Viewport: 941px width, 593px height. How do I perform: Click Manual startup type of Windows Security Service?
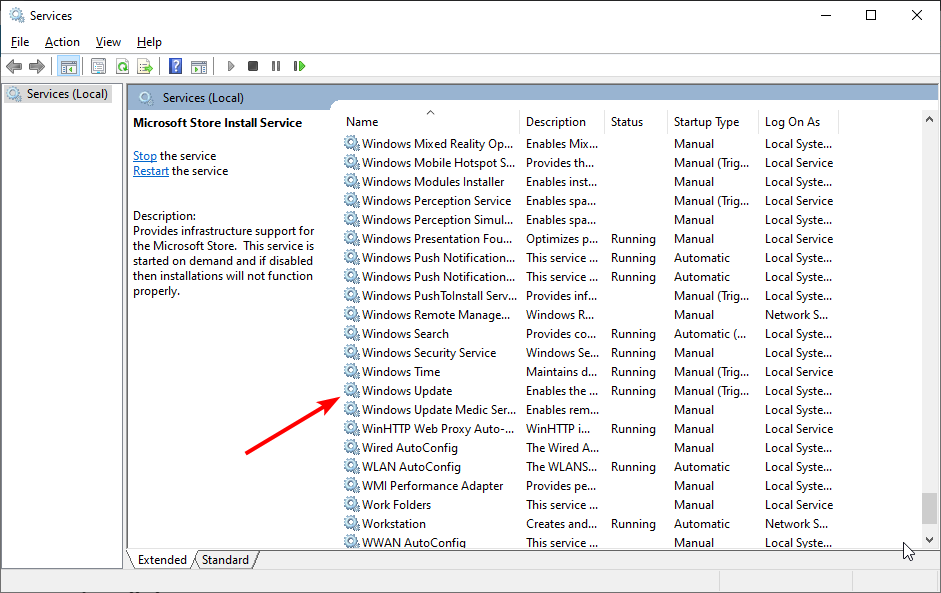point(694,352)
